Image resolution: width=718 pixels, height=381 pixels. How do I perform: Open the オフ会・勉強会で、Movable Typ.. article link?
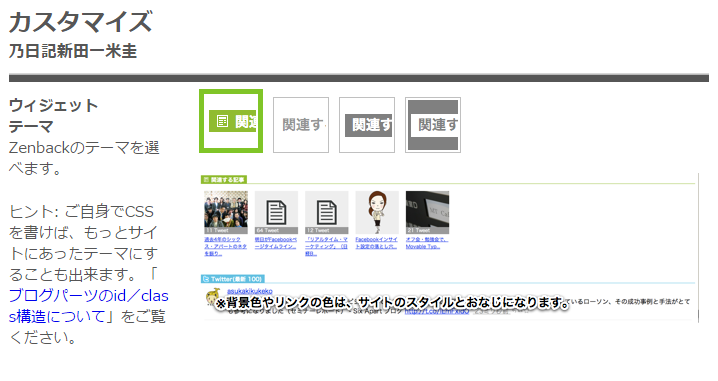427,243
